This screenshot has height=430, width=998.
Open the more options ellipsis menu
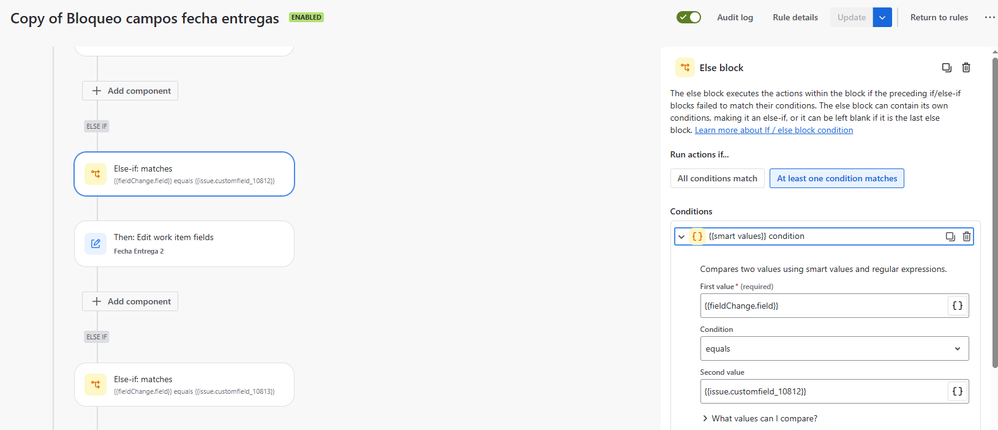[x=988, y=17]
